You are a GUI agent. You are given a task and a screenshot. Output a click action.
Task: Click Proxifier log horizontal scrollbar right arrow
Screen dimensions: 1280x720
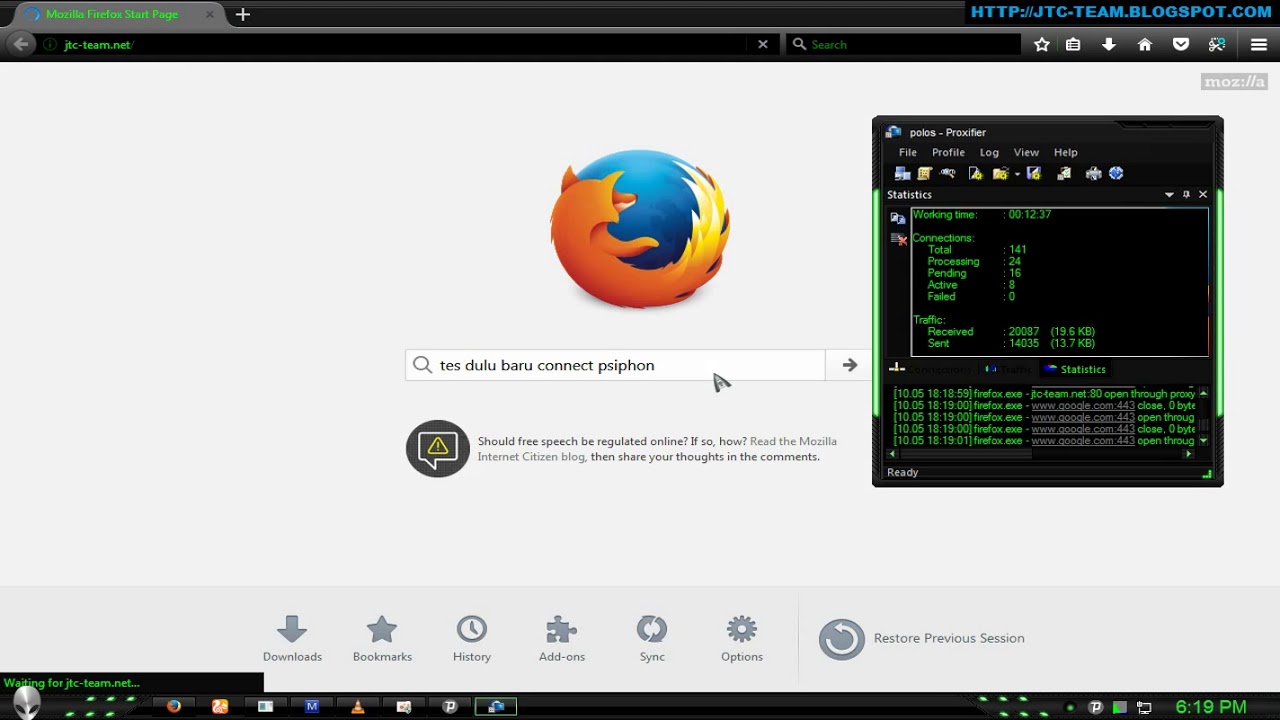[1188, 454]
